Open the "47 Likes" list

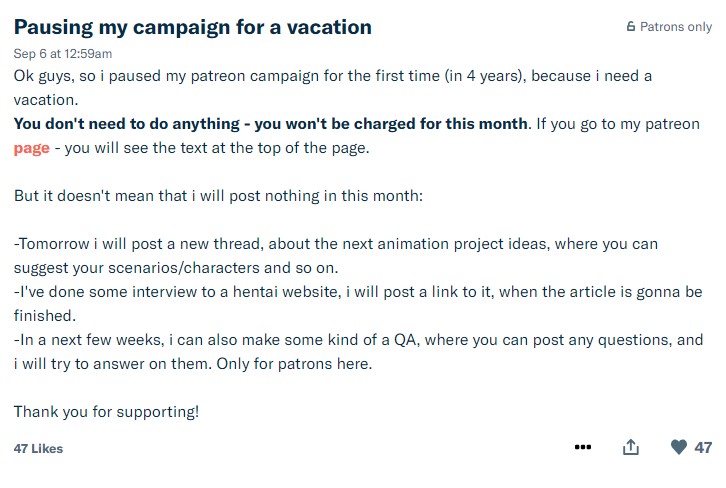coord(38,448)
